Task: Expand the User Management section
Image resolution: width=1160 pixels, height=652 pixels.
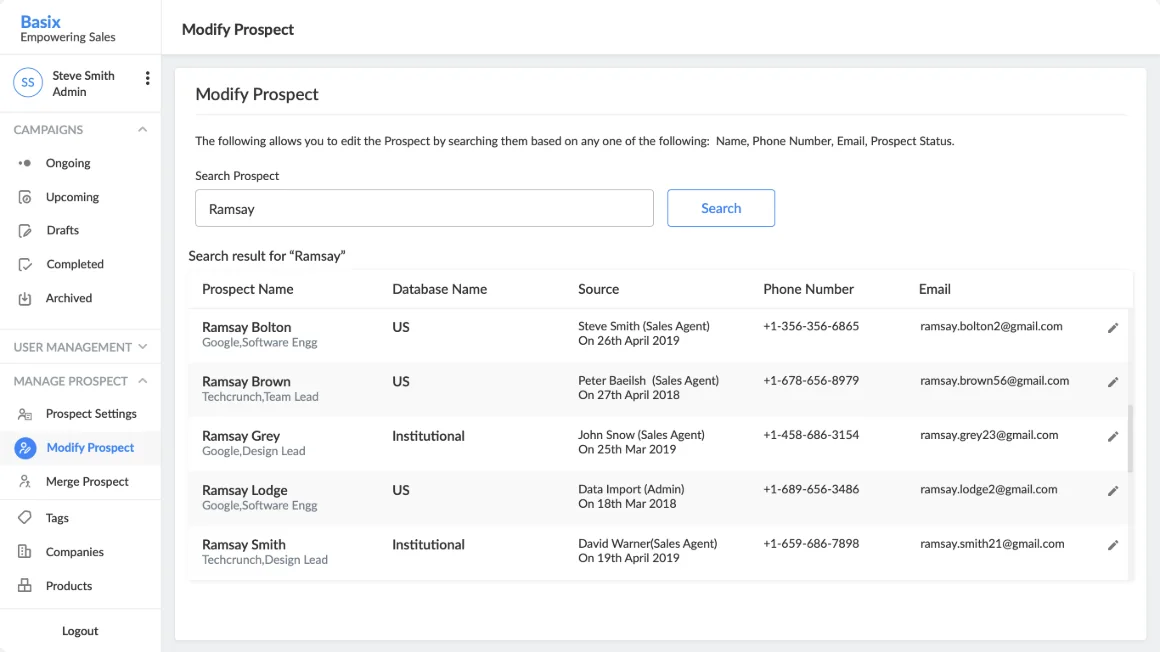Action: [80, 347]
